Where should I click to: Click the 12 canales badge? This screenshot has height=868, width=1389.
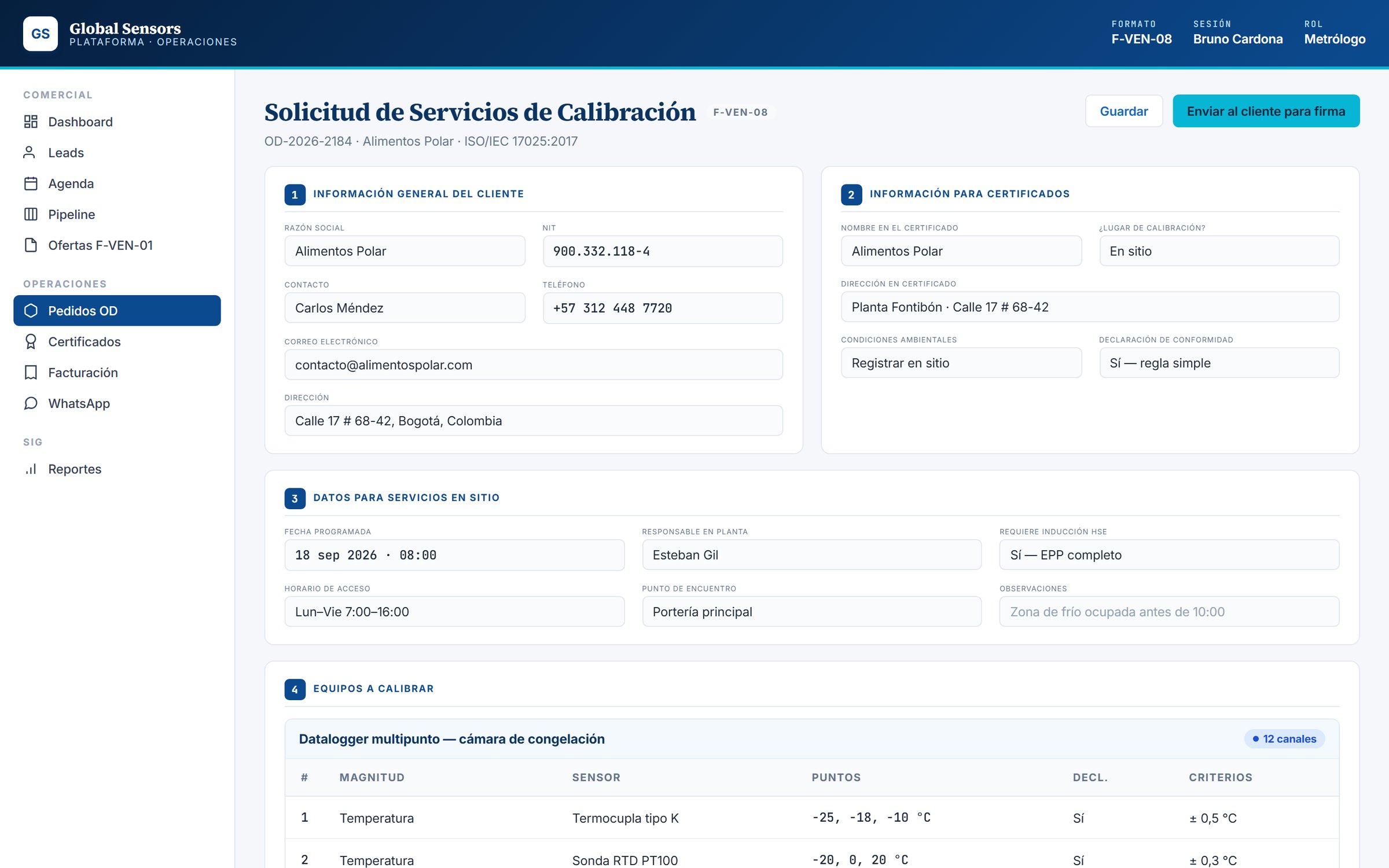1284,739
